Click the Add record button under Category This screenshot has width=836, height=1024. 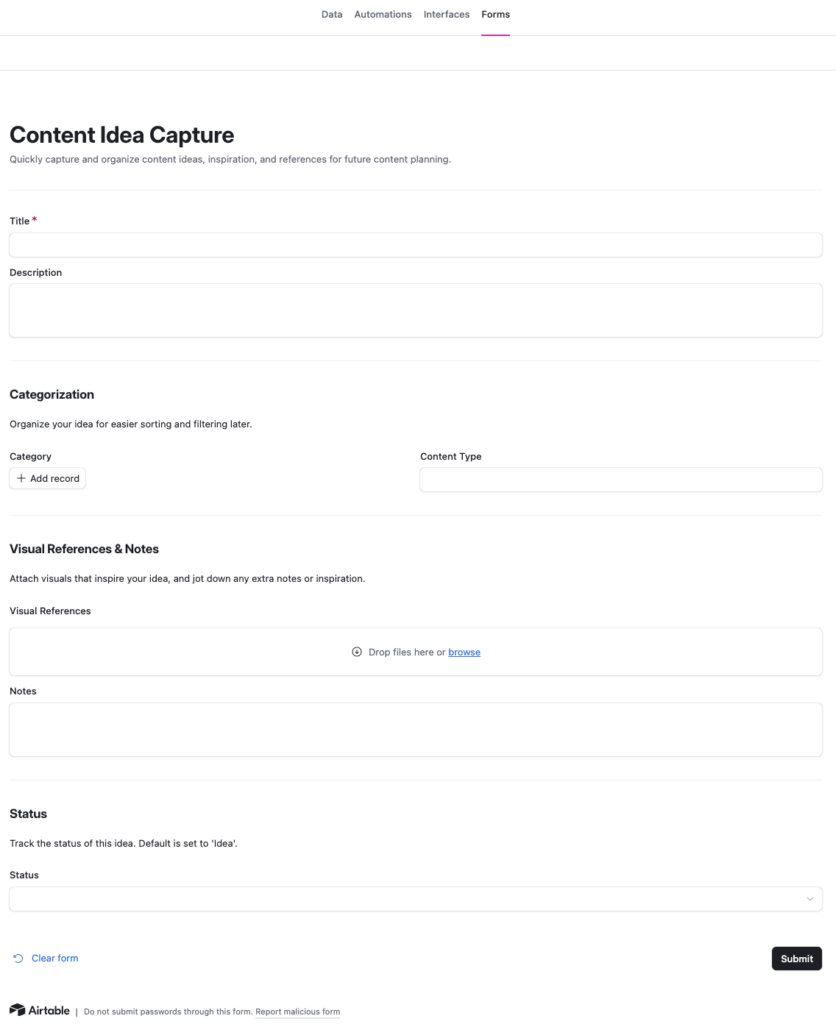click(48, 479)
